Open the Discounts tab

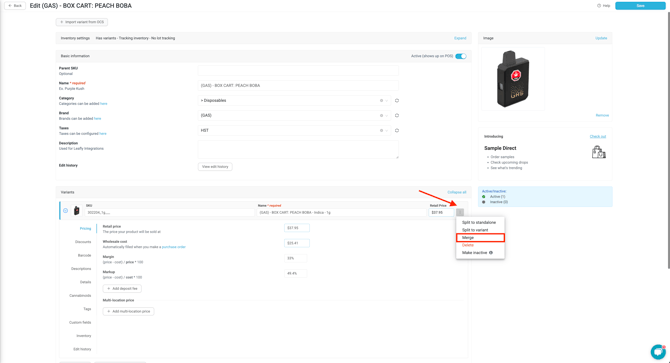coord(83,242)
